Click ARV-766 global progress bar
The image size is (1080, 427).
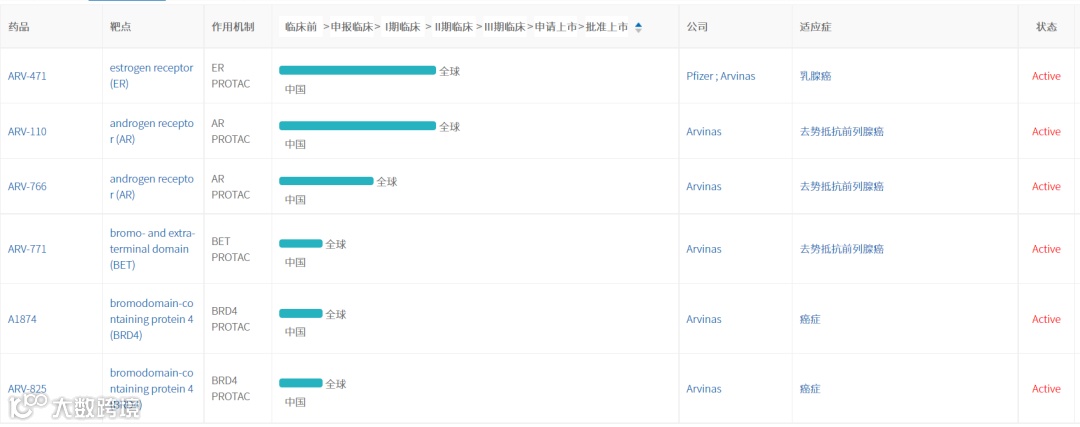(326, 181)
